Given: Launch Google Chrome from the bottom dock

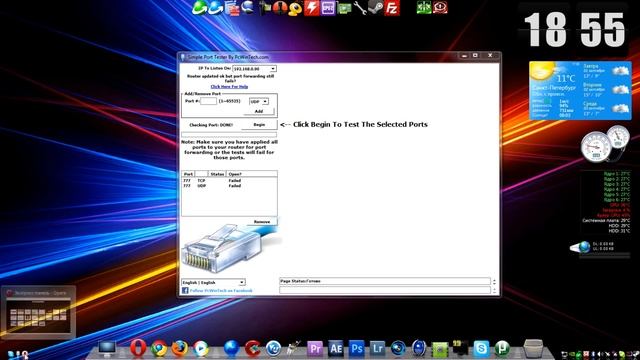Looking at the screenshot, I should tap(159, 349).
